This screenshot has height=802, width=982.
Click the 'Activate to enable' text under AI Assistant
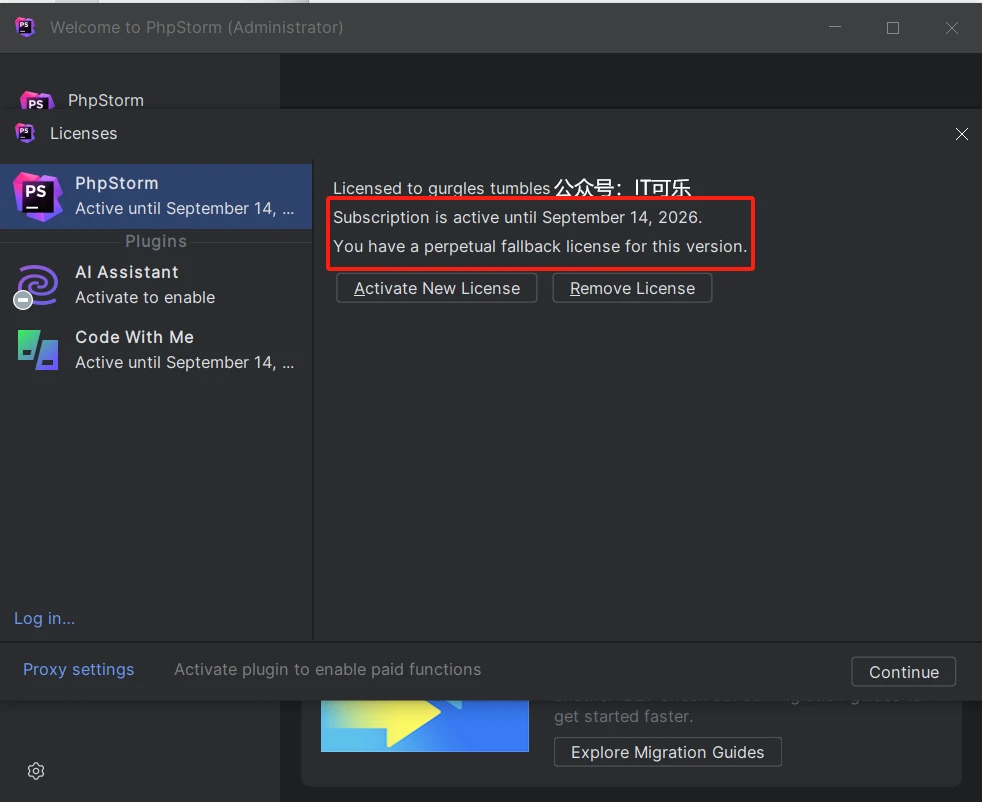[145, 297]
